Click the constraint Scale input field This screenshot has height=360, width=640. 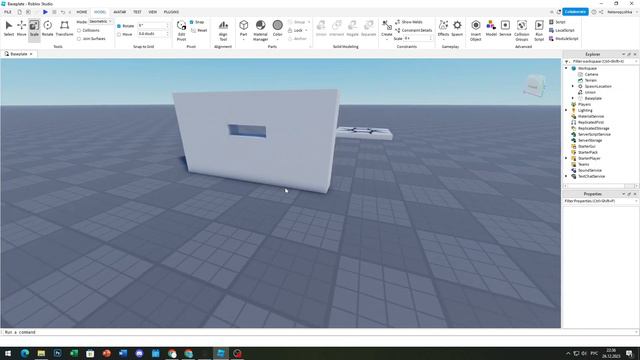coord(418,38)
